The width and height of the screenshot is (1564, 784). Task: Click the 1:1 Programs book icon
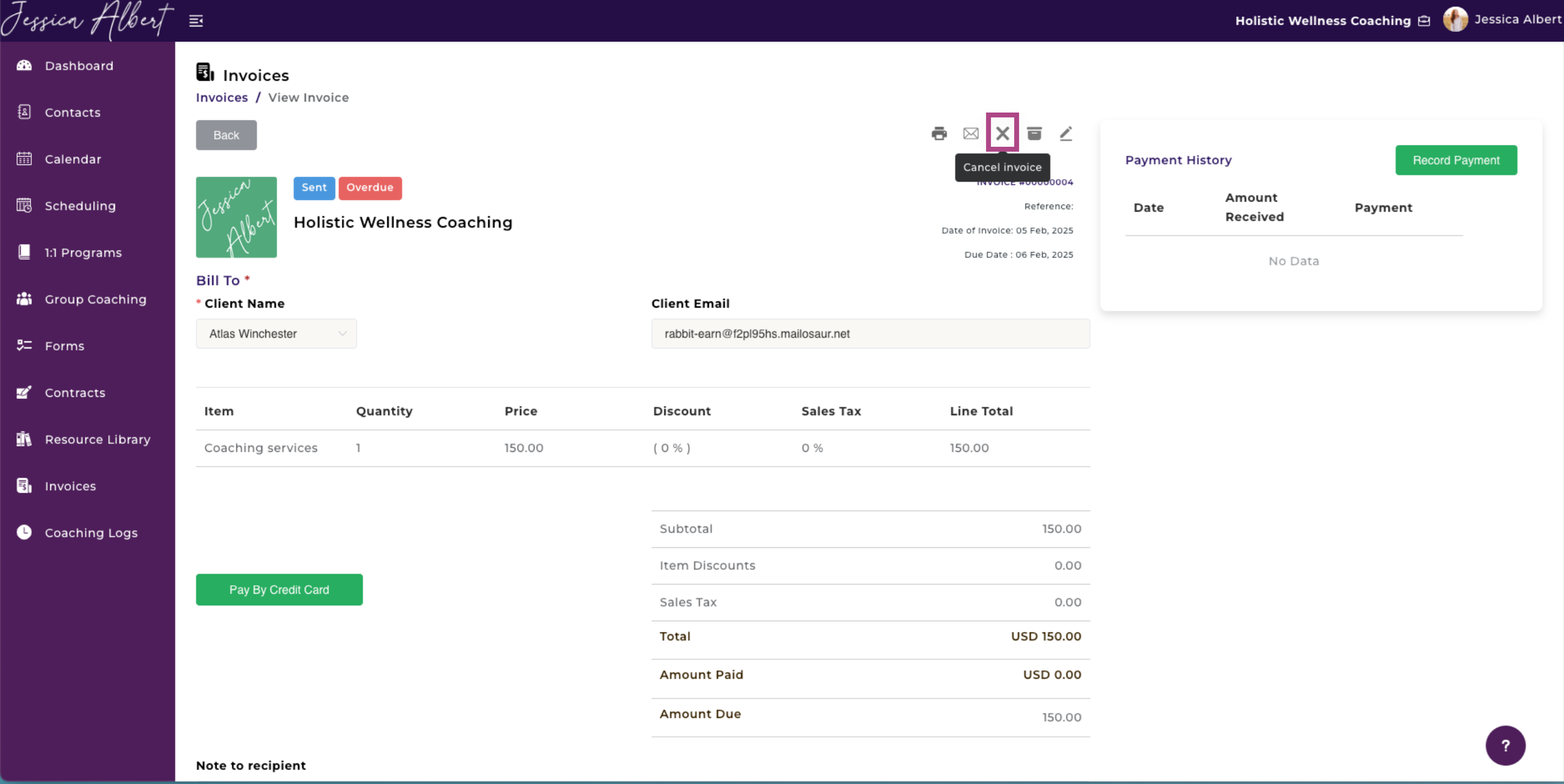[x=24, y=252]
